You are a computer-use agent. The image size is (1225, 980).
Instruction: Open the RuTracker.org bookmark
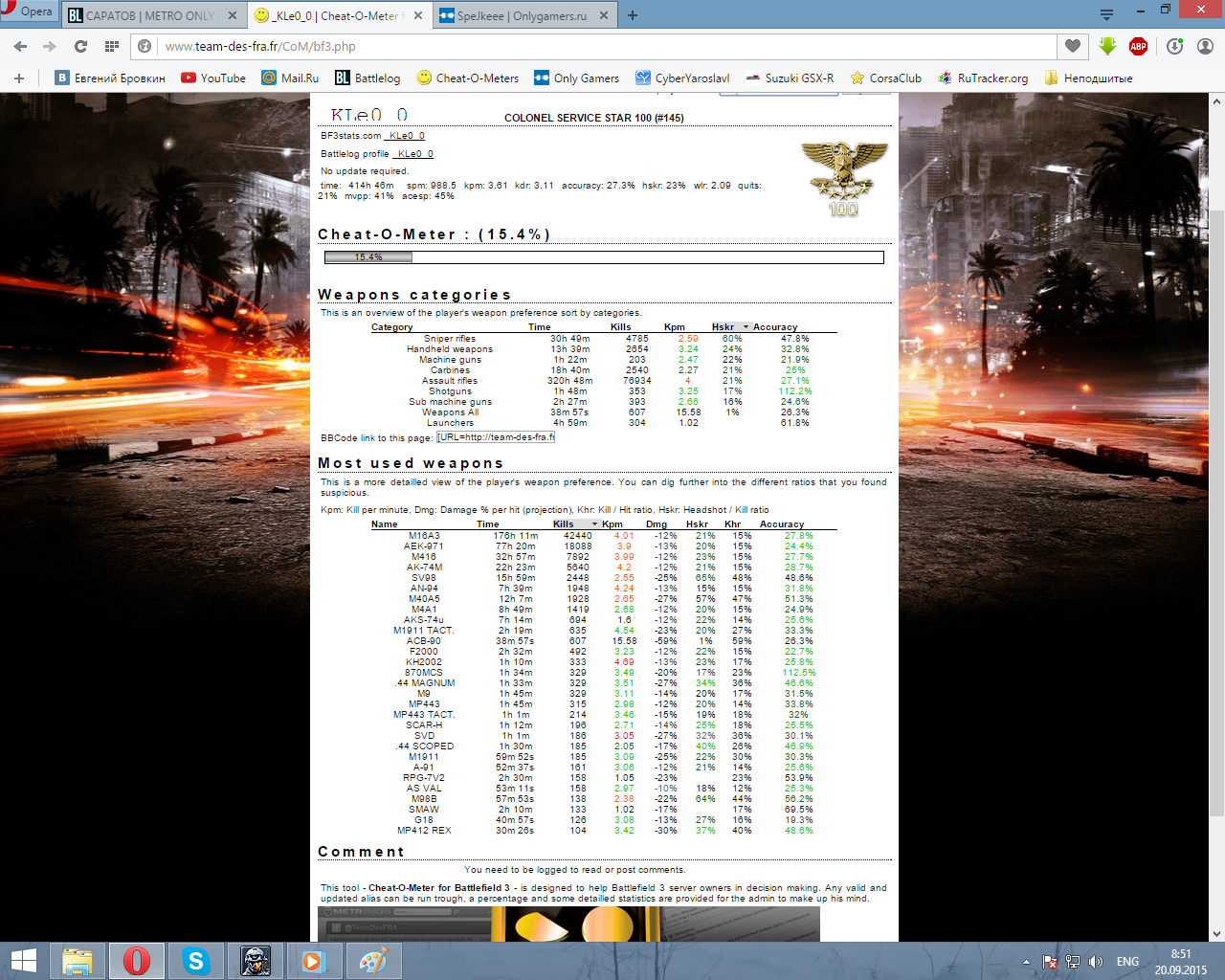tap(991, 78)
